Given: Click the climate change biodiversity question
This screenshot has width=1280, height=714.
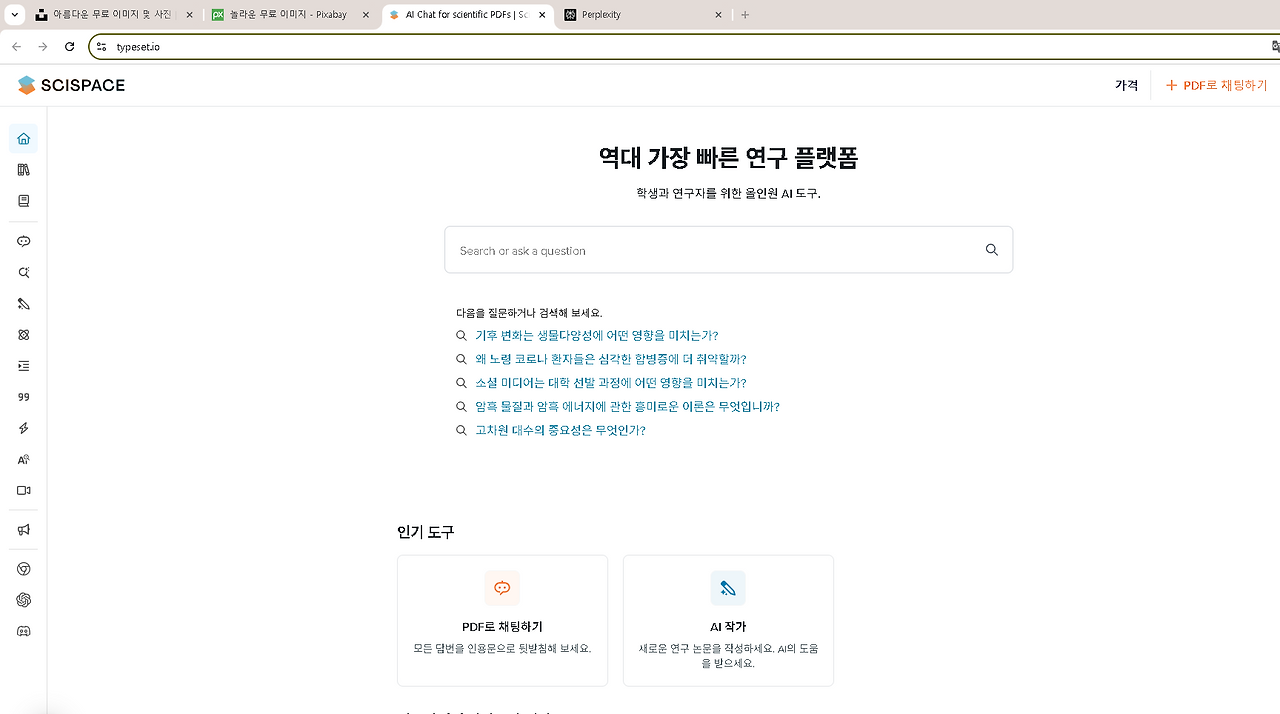Looking at the screenshot, I should (x=596, y=335).
